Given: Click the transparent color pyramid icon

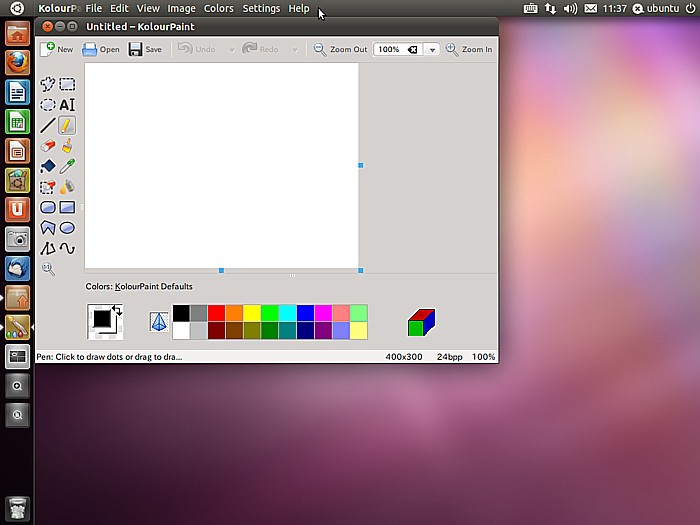Looking at the screenshot, I should (x=158, y=321).
